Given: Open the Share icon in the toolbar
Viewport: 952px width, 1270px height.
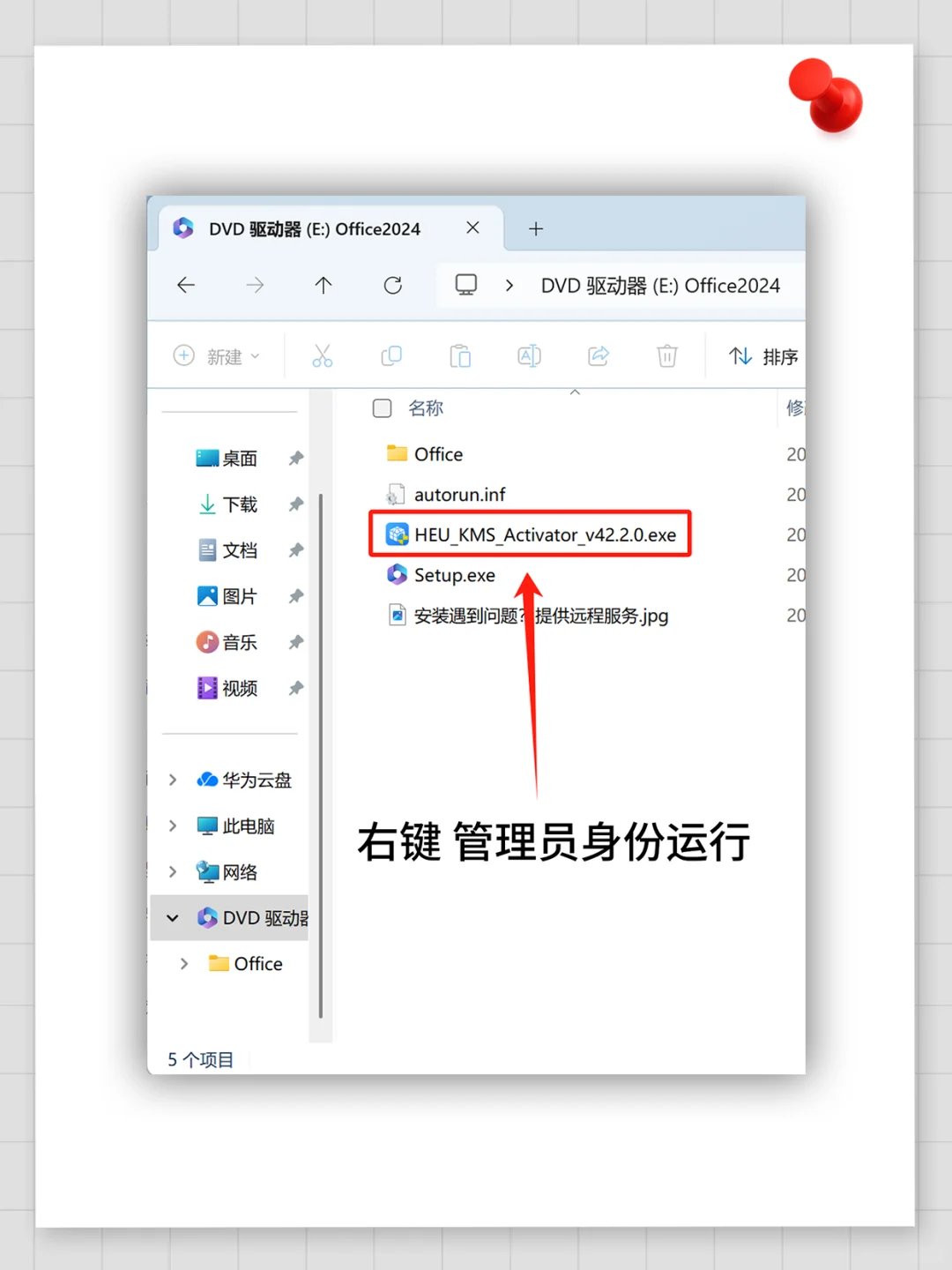Looking at the screenshot, I should tap(598, 355).
